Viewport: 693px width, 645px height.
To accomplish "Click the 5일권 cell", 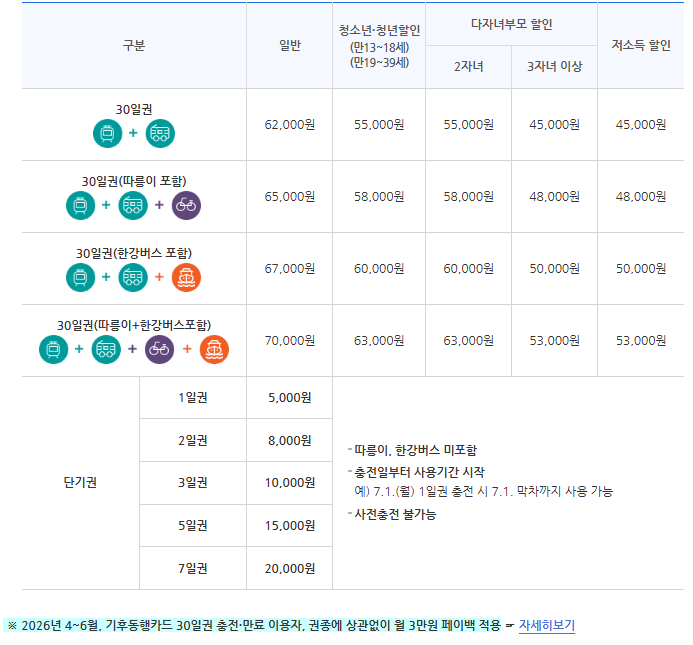I will [x=193, y=525].
